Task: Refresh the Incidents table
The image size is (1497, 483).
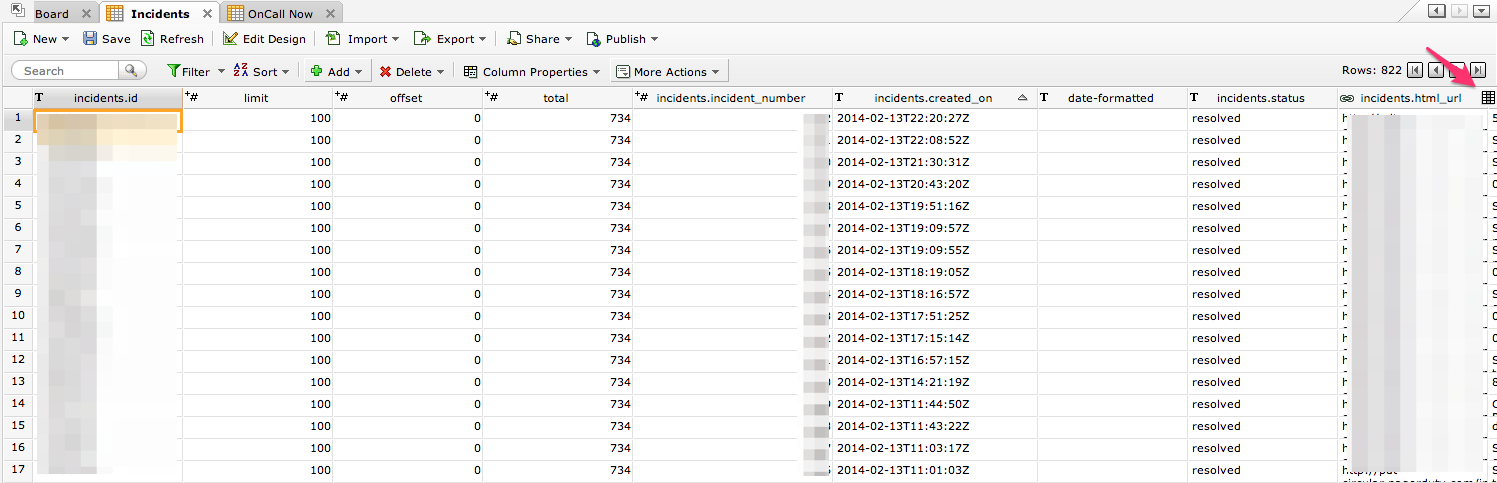Action: pos(172,39)
